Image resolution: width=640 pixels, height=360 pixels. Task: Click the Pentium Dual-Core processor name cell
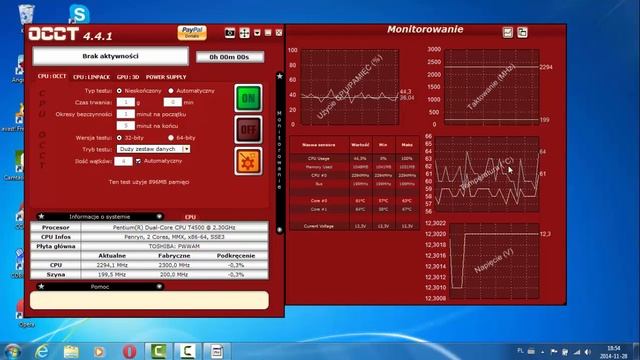point(174,227)
